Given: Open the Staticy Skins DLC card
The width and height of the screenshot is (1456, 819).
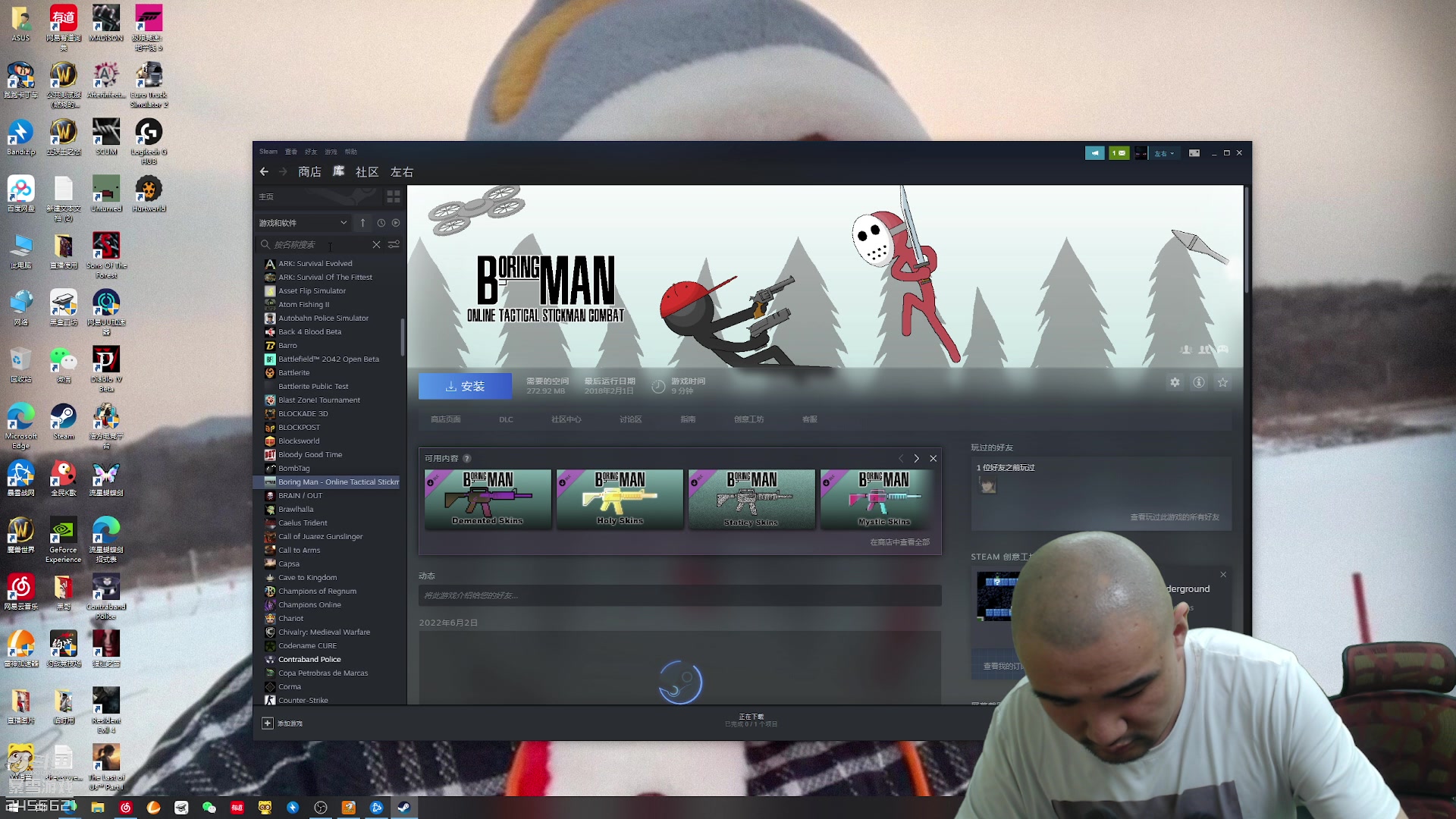Looking at the screenshot, I should click(752, 498).
